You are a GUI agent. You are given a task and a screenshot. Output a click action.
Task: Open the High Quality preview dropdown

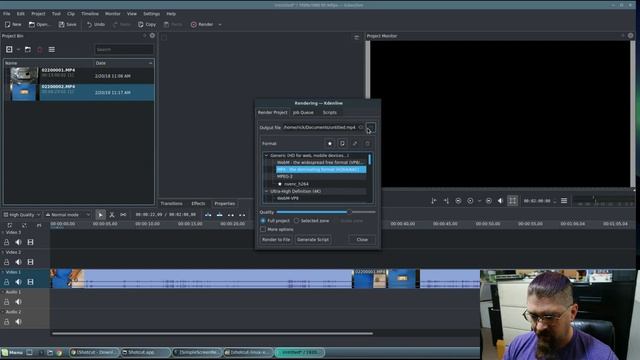coord(22,215)
